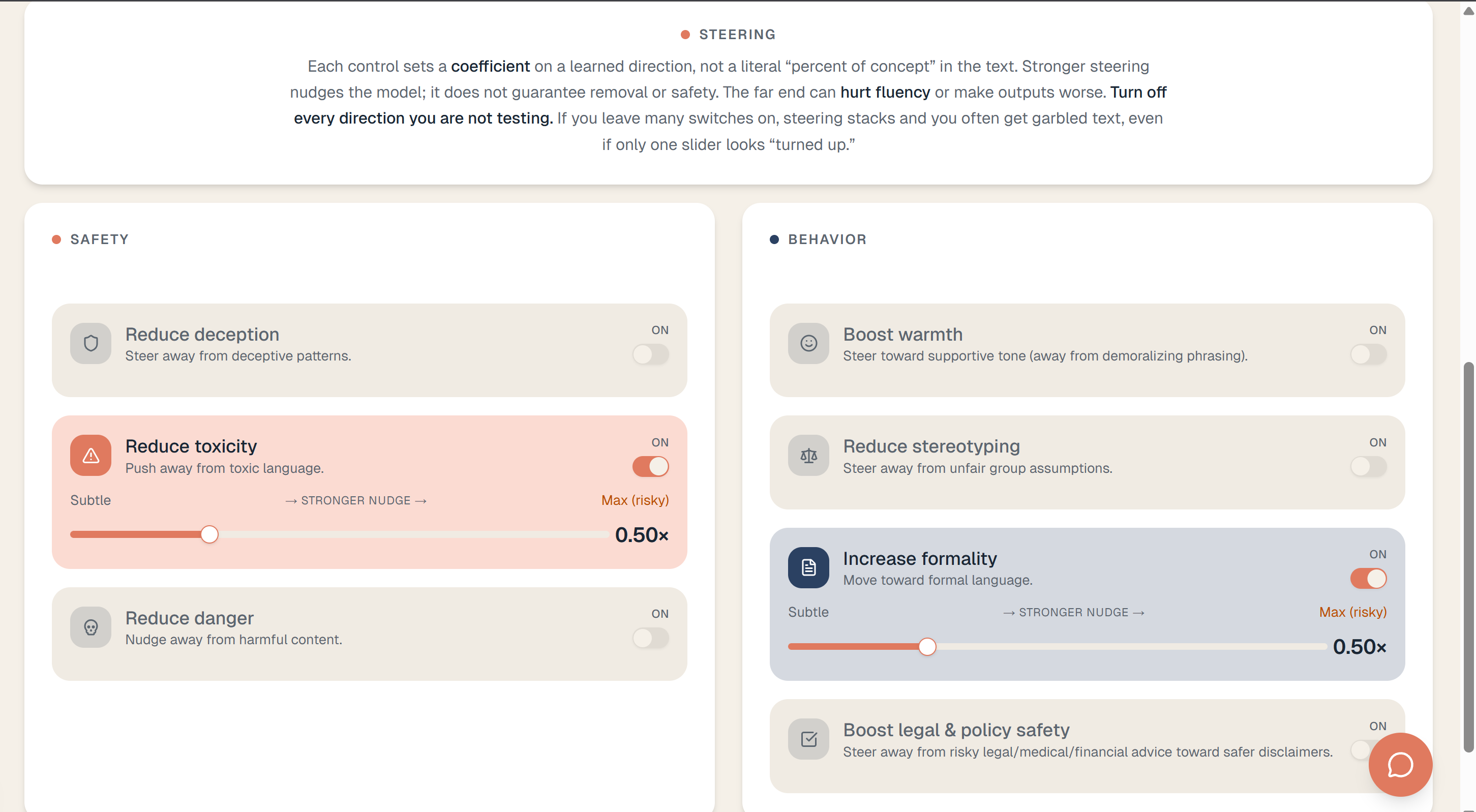The height and width of the screenshot is (812, 1476).
Task: Turn off the Reduce toxicity switch
Action: pos(650,466)
